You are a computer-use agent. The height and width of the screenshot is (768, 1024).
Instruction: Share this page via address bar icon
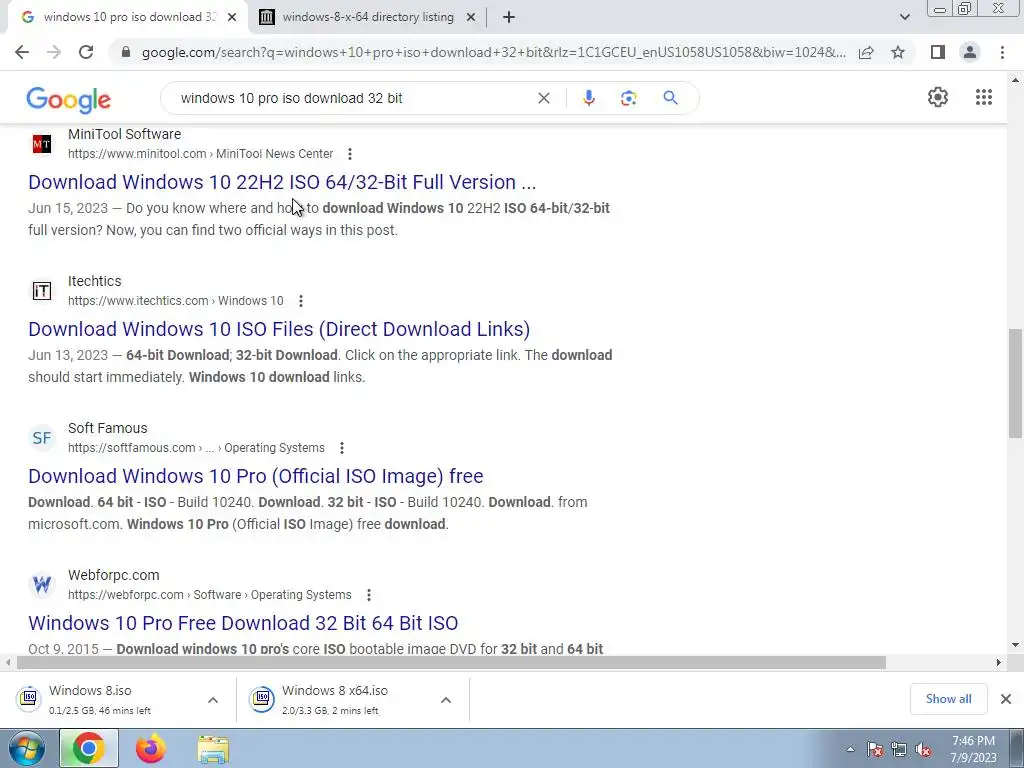tap(866, 52)
